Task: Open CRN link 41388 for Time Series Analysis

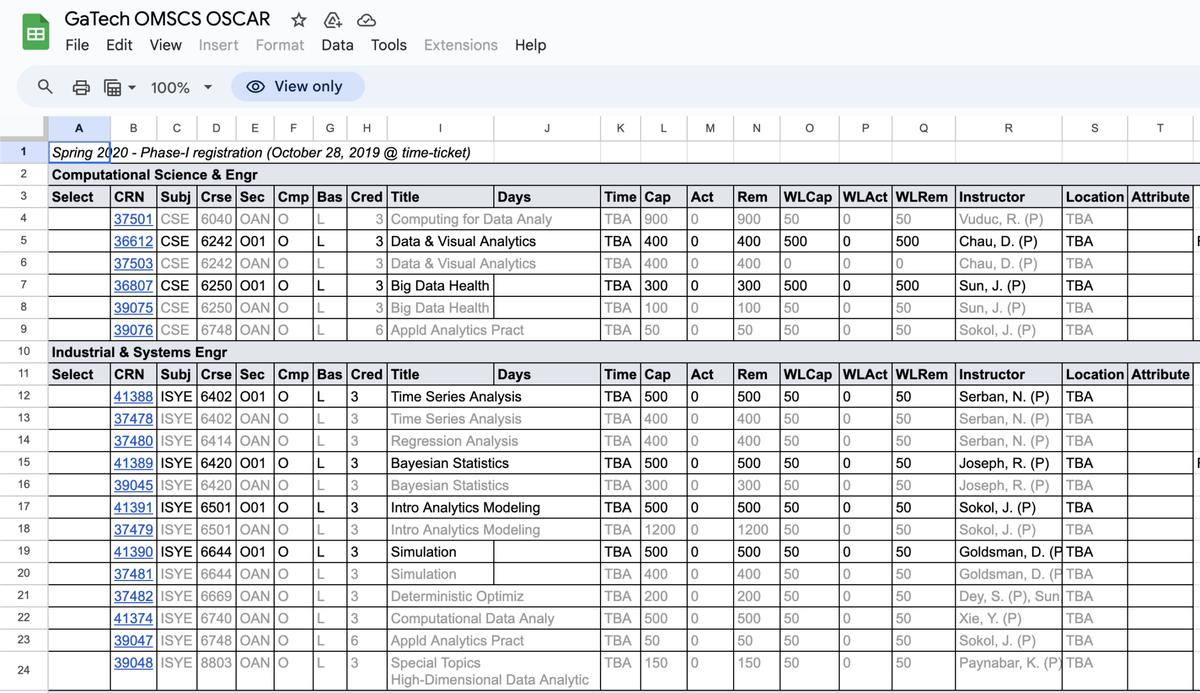Action: point(133,396)
